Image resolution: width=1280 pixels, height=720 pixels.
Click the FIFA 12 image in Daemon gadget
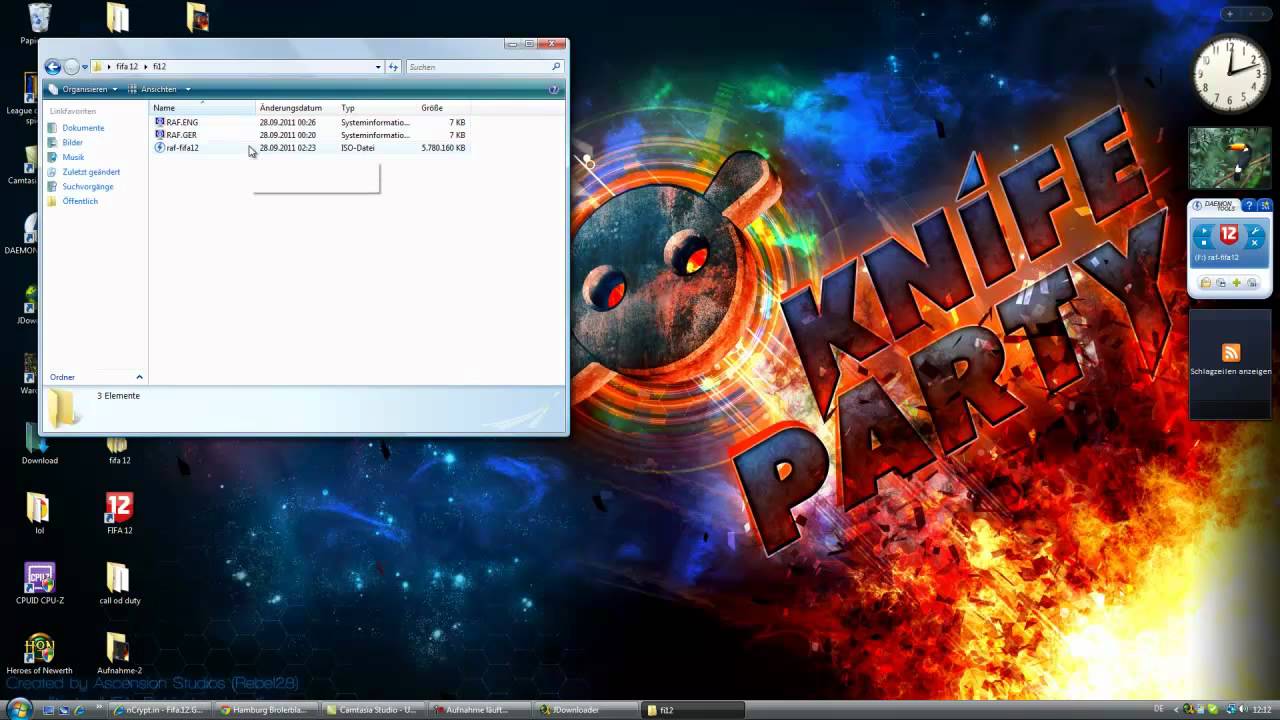tap(1229, 235)
